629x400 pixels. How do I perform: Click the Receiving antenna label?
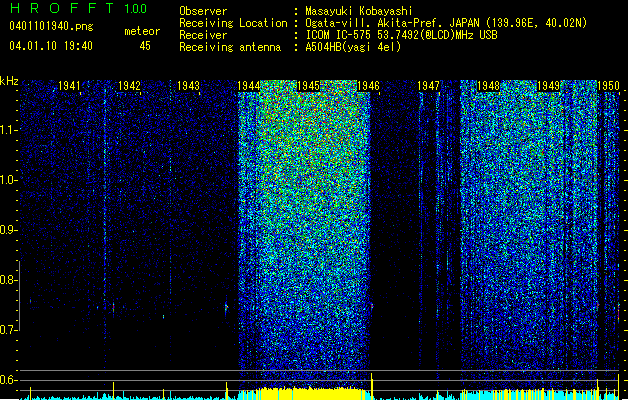[x=230, y=47]
